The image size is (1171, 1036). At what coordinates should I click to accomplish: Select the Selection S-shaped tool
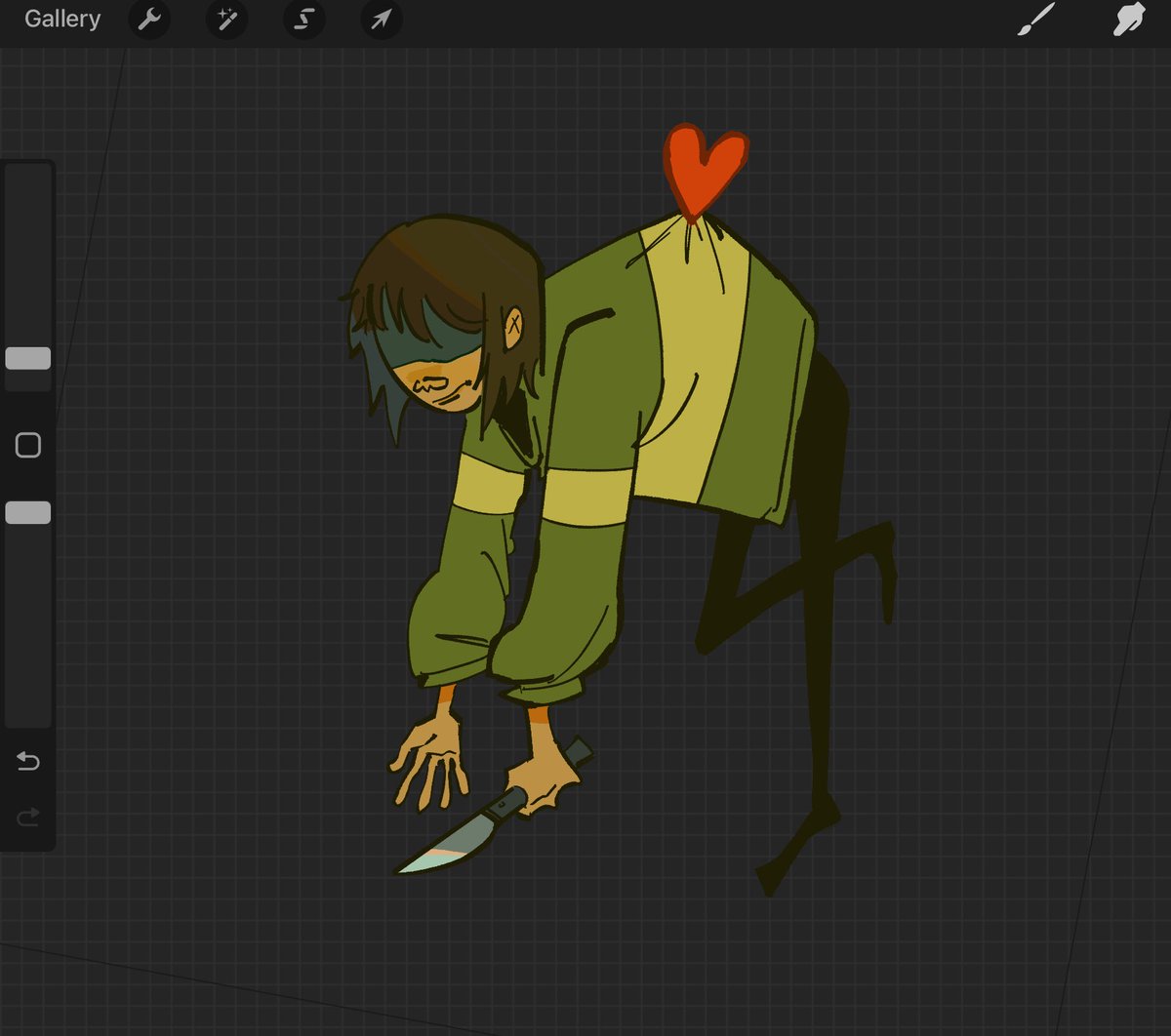pyautogui.click(x=303, y=20)
